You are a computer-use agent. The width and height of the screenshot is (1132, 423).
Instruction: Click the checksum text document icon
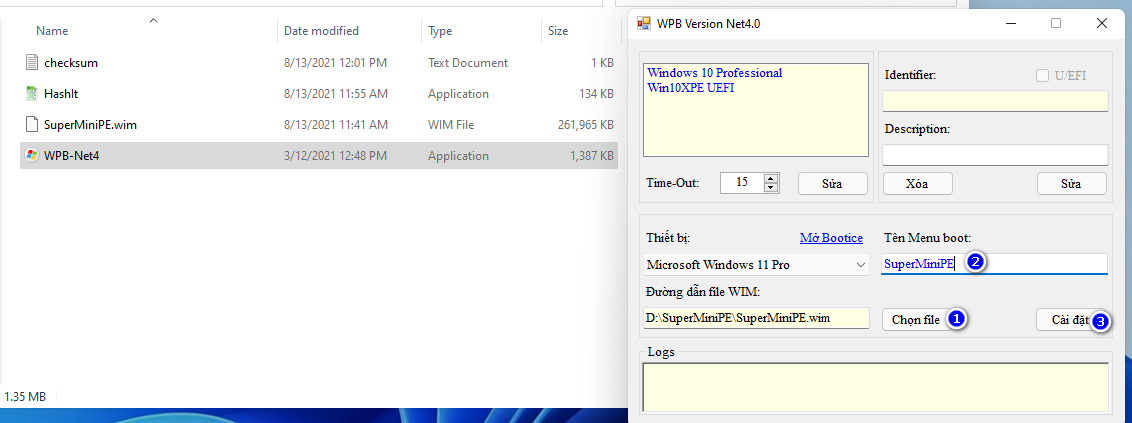click(x=31, y=63)
